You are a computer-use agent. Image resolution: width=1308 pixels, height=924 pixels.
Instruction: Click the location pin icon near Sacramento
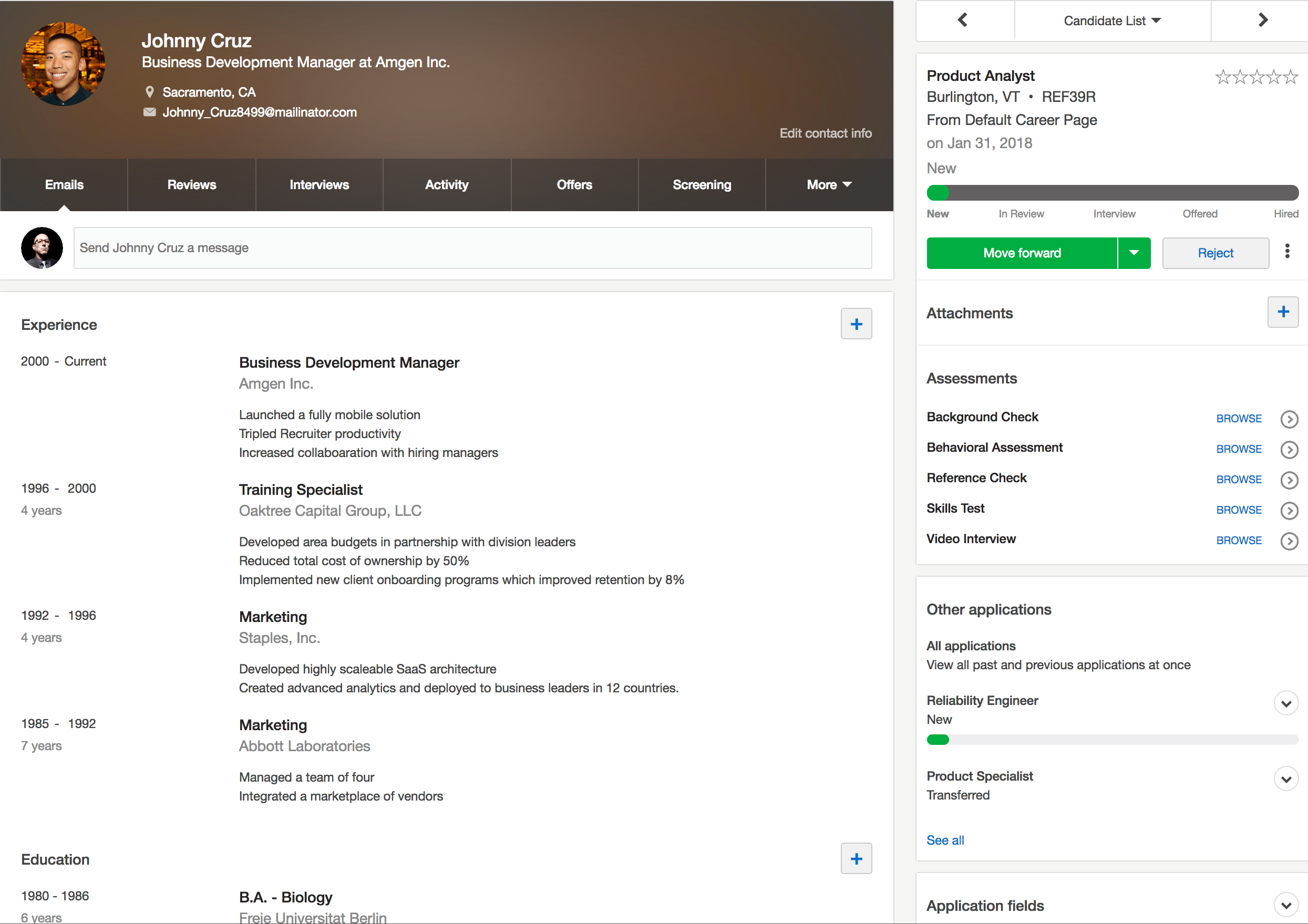pyautogui.click(x=150, y=91)
